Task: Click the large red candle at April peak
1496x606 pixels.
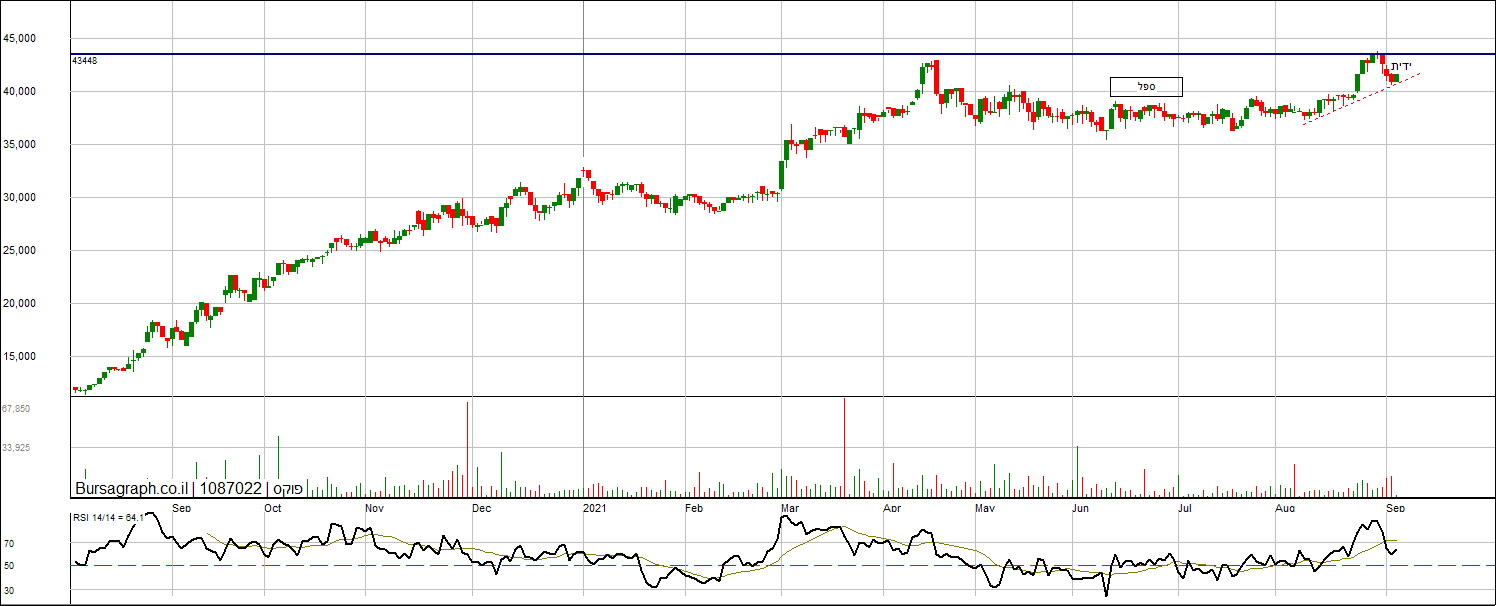Action: click(x=936, y=78)
